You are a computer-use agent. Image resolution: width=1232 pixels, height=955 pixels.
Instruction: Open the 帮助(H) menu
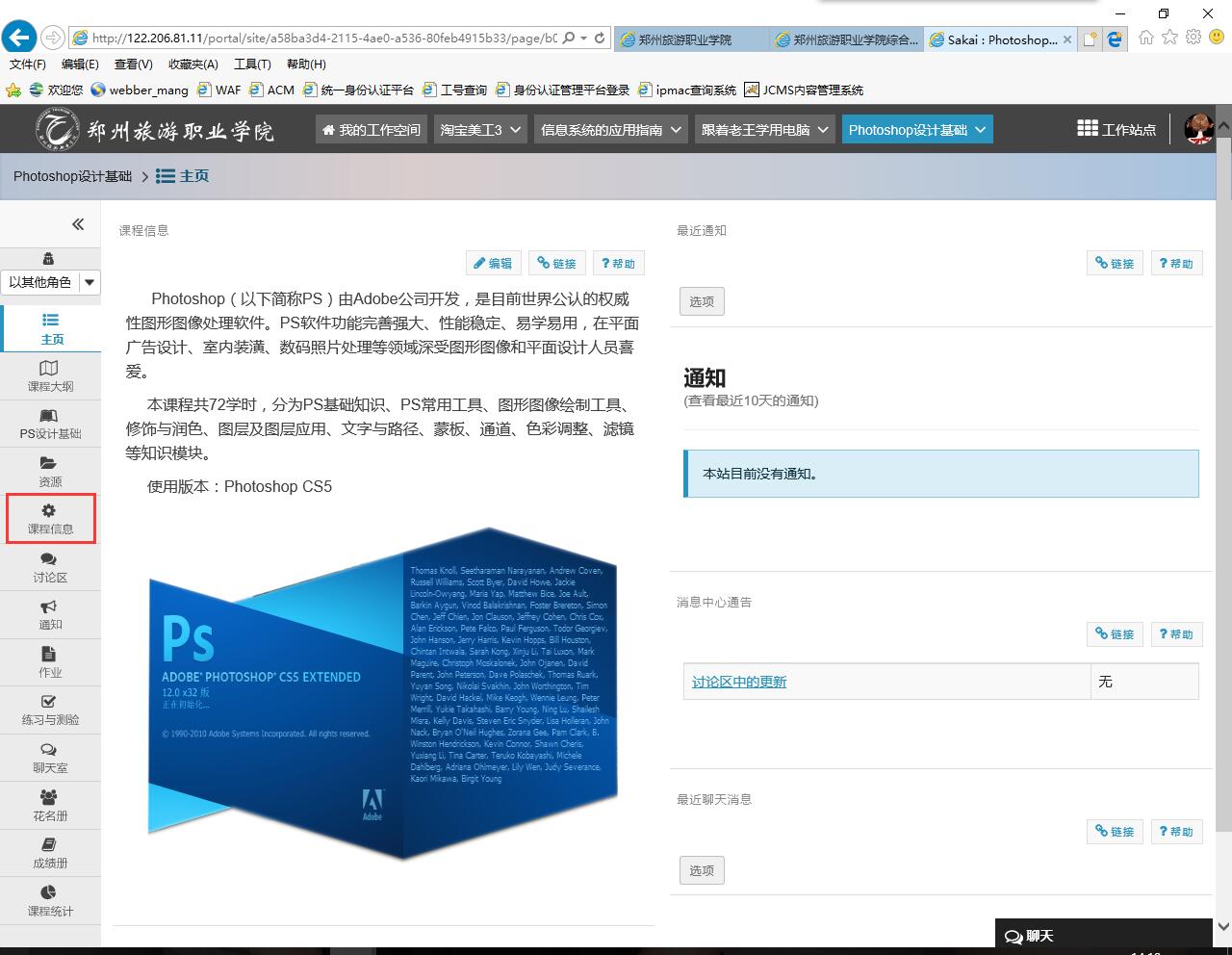click(x=306, y=65)
